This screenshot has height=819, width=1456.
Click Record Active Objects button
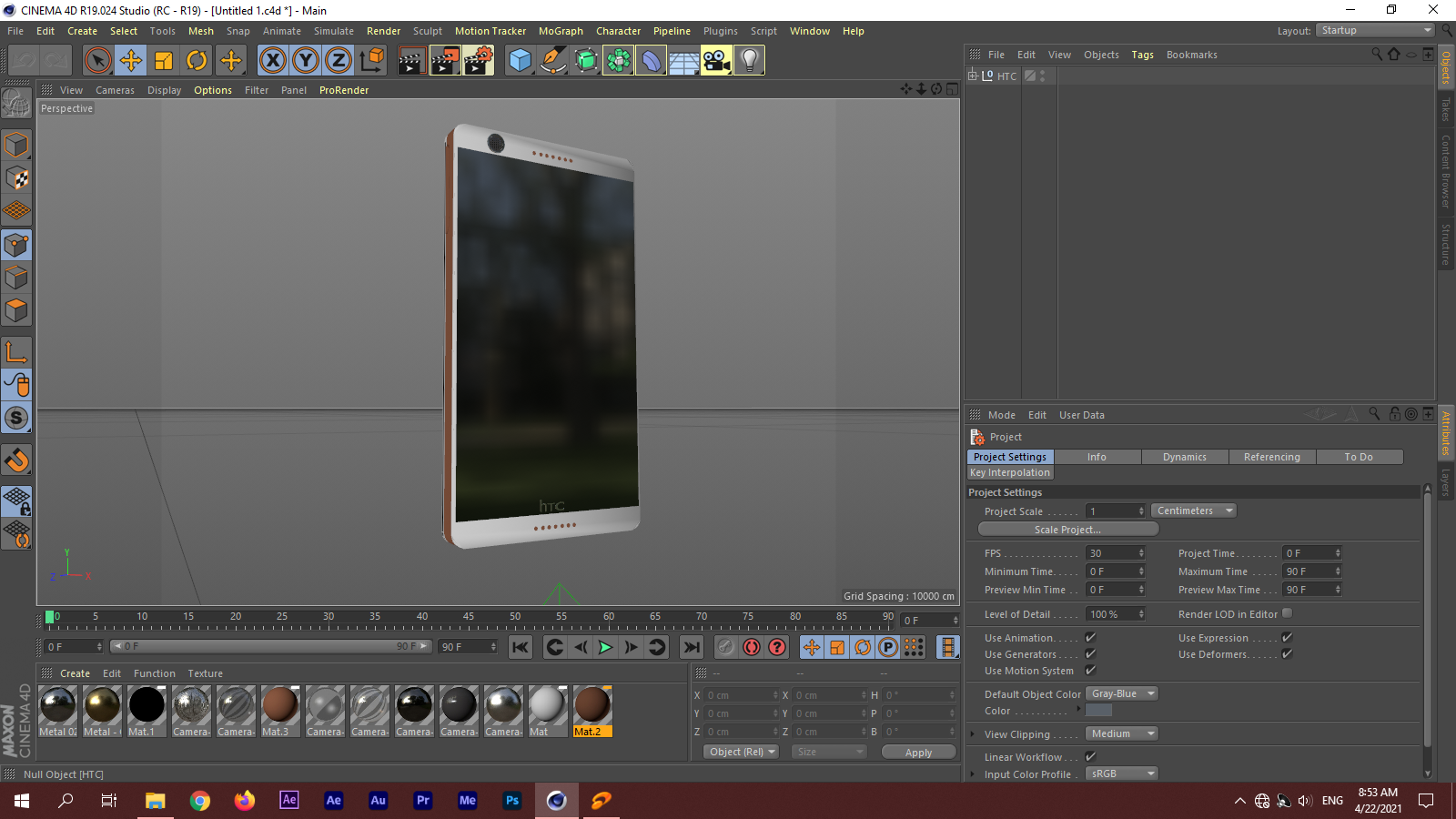(x=725, y=647)
